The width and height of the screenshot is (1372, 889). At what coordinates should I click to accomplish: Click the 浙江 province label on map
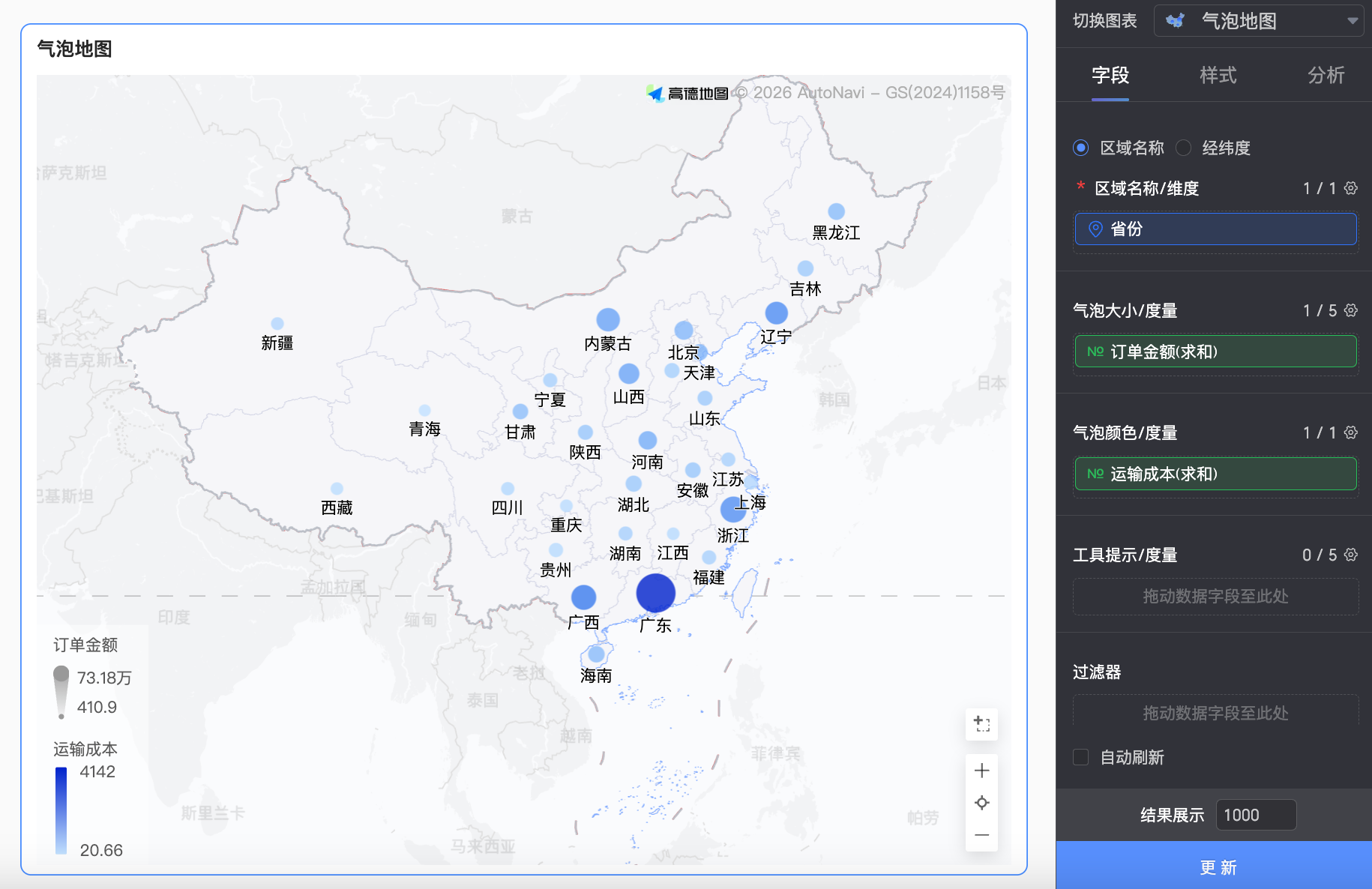click(733, 535)
